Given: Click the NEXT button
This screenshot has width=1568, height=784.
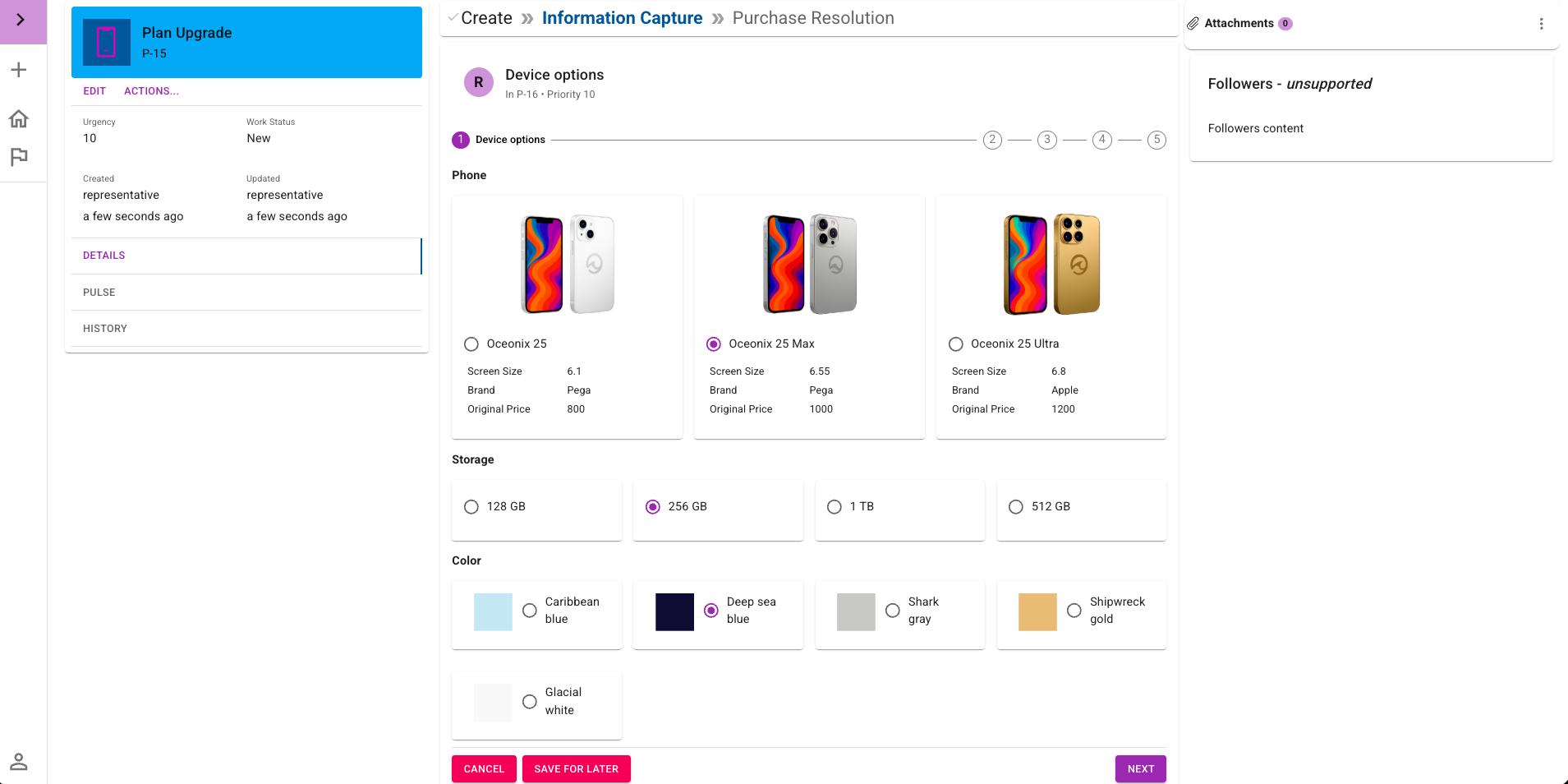Looking at the screenshot, I should click(x=1140, y=769).
